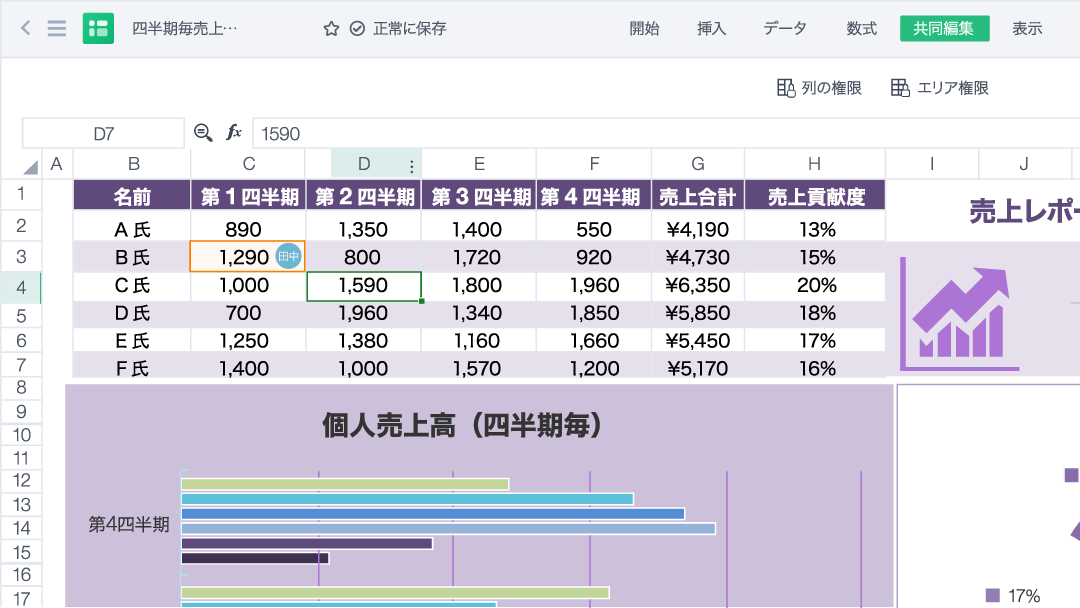1080x608 pixels.
Task: Switch to the 挿入 tab
Action: [711, 29]
